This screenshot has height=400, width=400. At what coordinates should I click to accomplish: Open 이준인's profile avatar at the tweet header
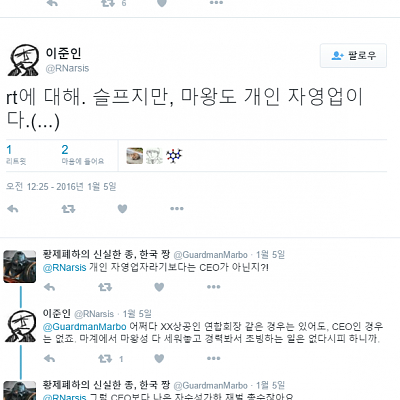point(23,60)
